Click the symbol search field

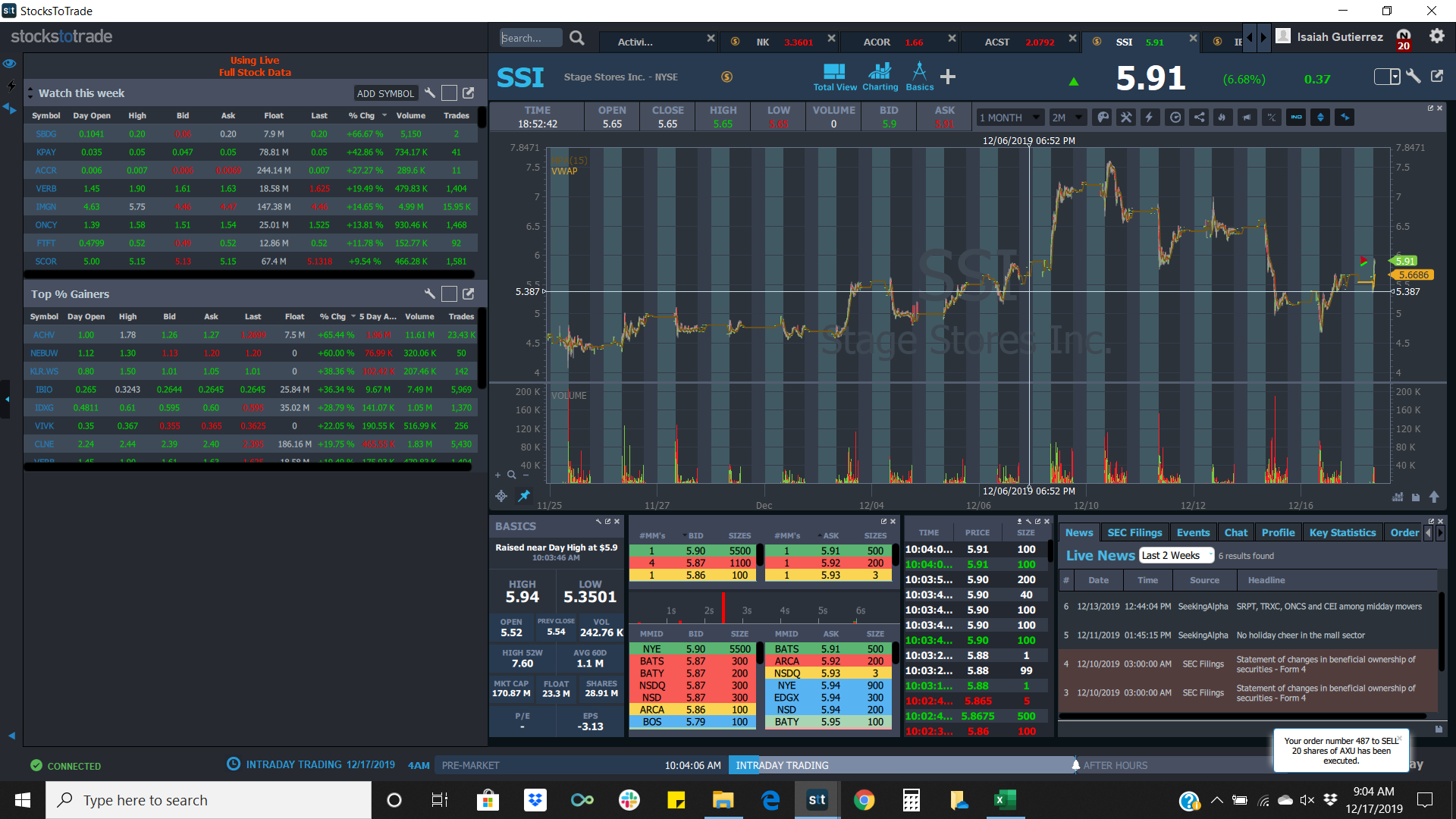point(531,38)
